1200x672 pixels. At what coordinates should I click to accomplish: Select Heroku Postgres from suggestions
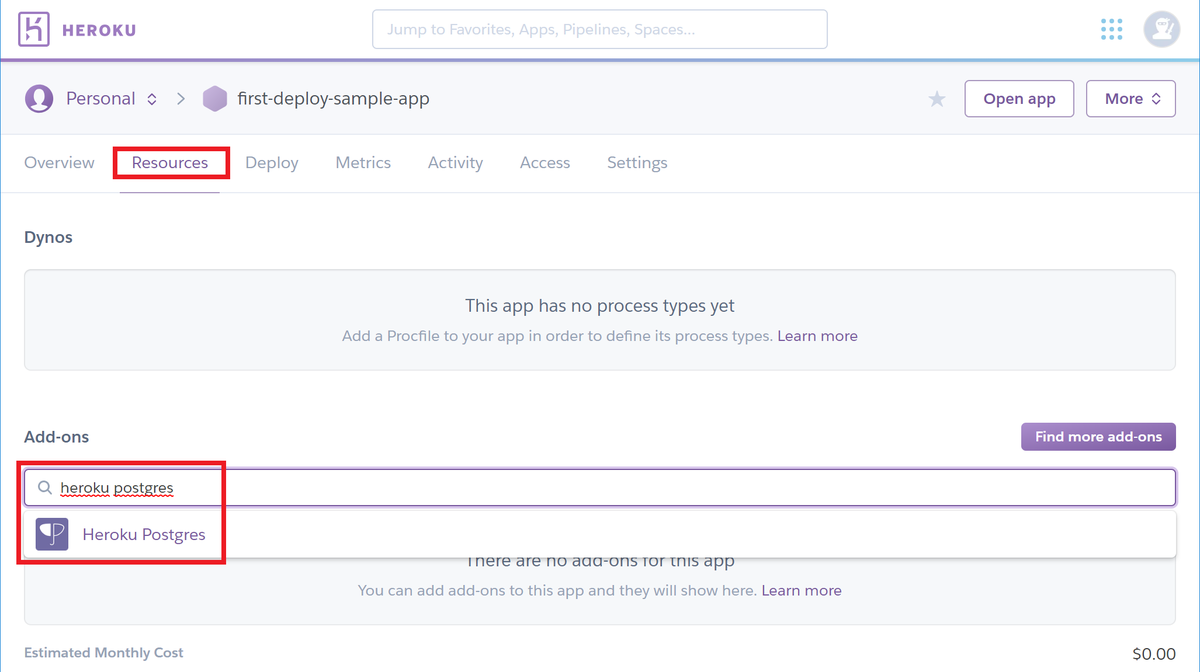(600, 534)
